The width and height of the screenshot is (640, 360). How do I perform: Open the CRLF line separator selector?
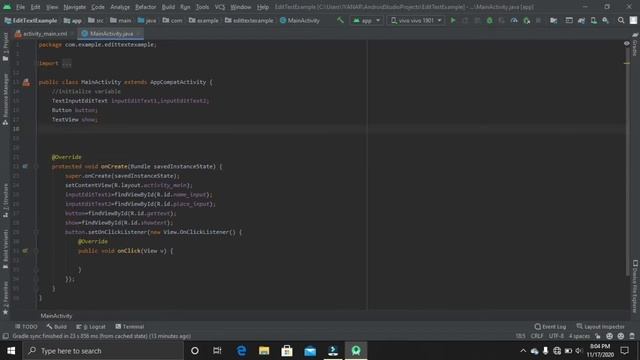tap(537, 336)
